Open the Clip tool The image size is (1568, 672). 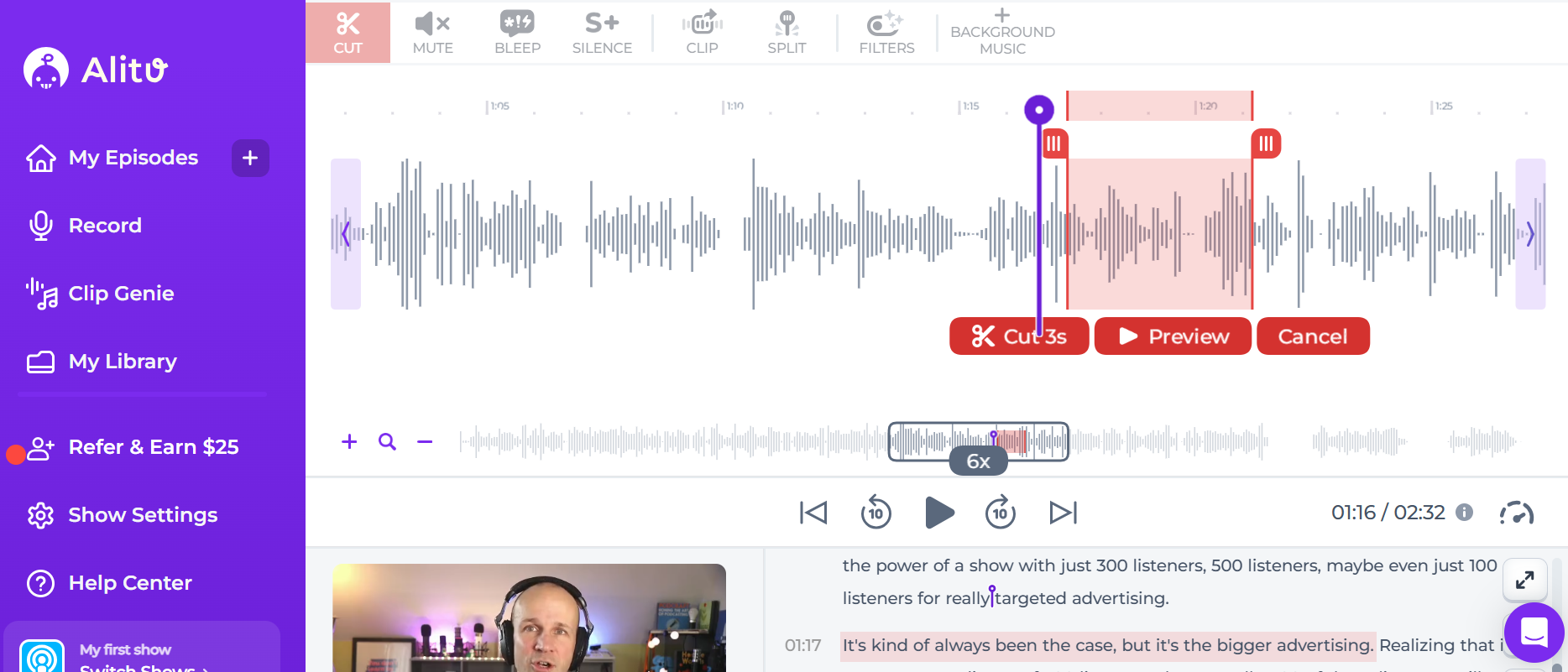pos(702,33)
